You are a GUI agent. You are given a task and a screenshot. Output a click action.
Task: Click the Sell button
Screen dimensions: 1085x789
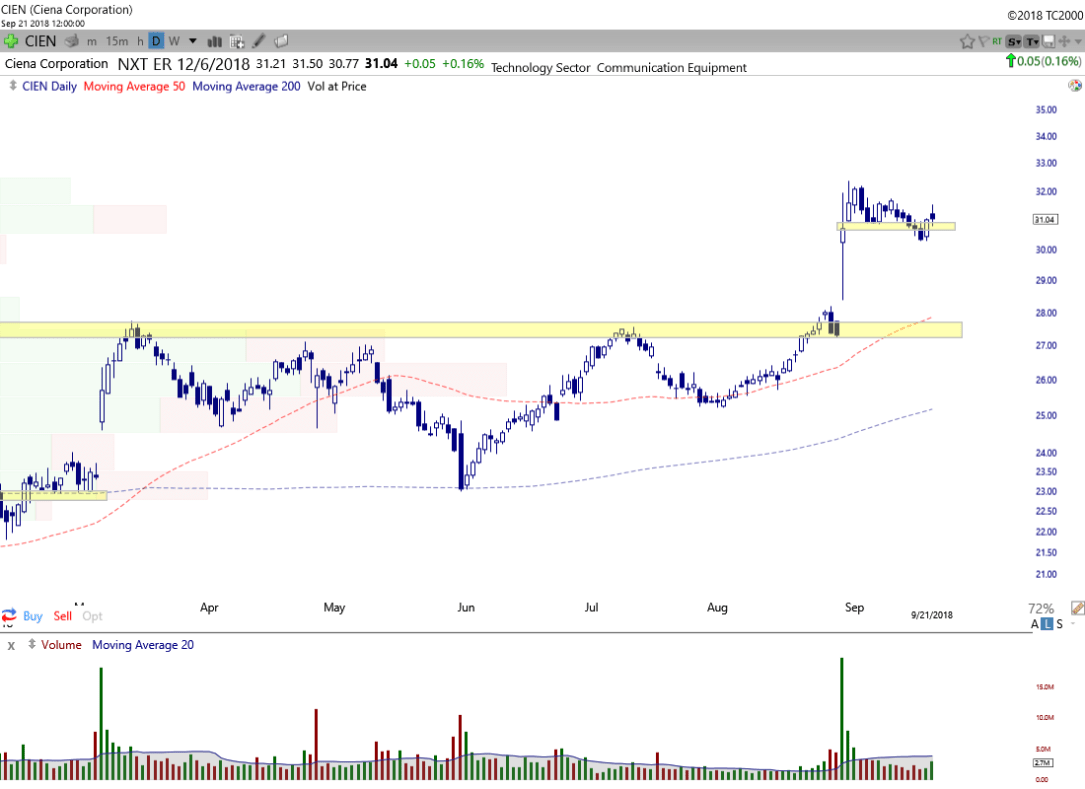[63, 616]
